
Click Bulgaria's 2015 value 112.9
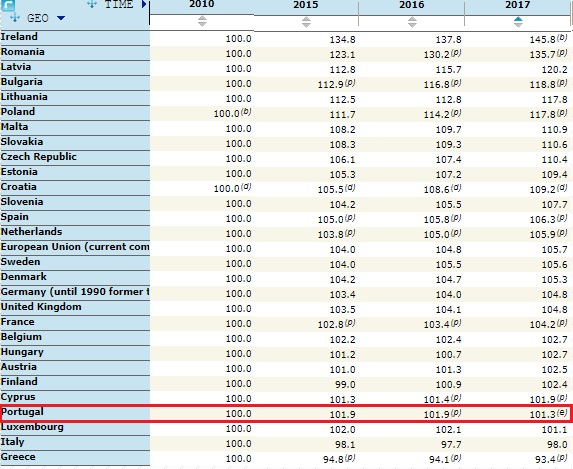click(331, 84)
